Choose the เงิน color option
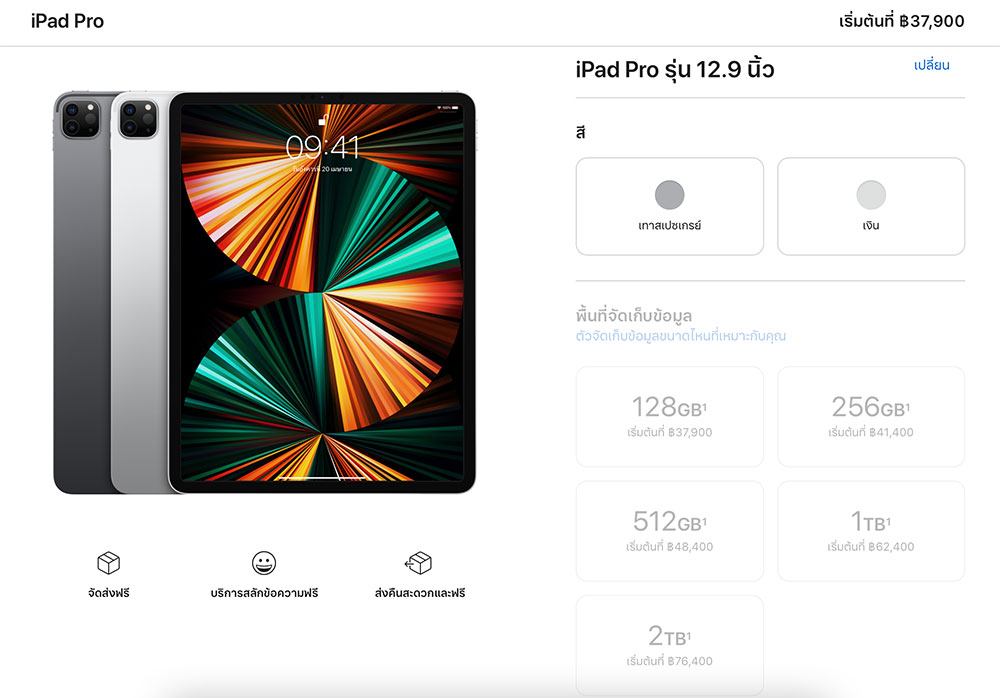The width and height of the screenshot is (1000, 698). coord(871,206)
